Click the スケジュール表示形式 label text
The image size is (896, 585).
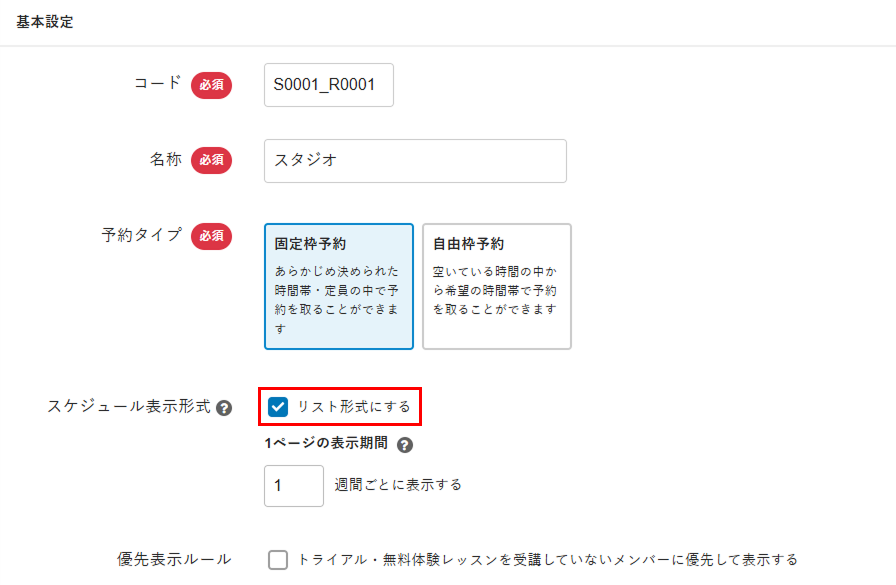tap(129, 407)
